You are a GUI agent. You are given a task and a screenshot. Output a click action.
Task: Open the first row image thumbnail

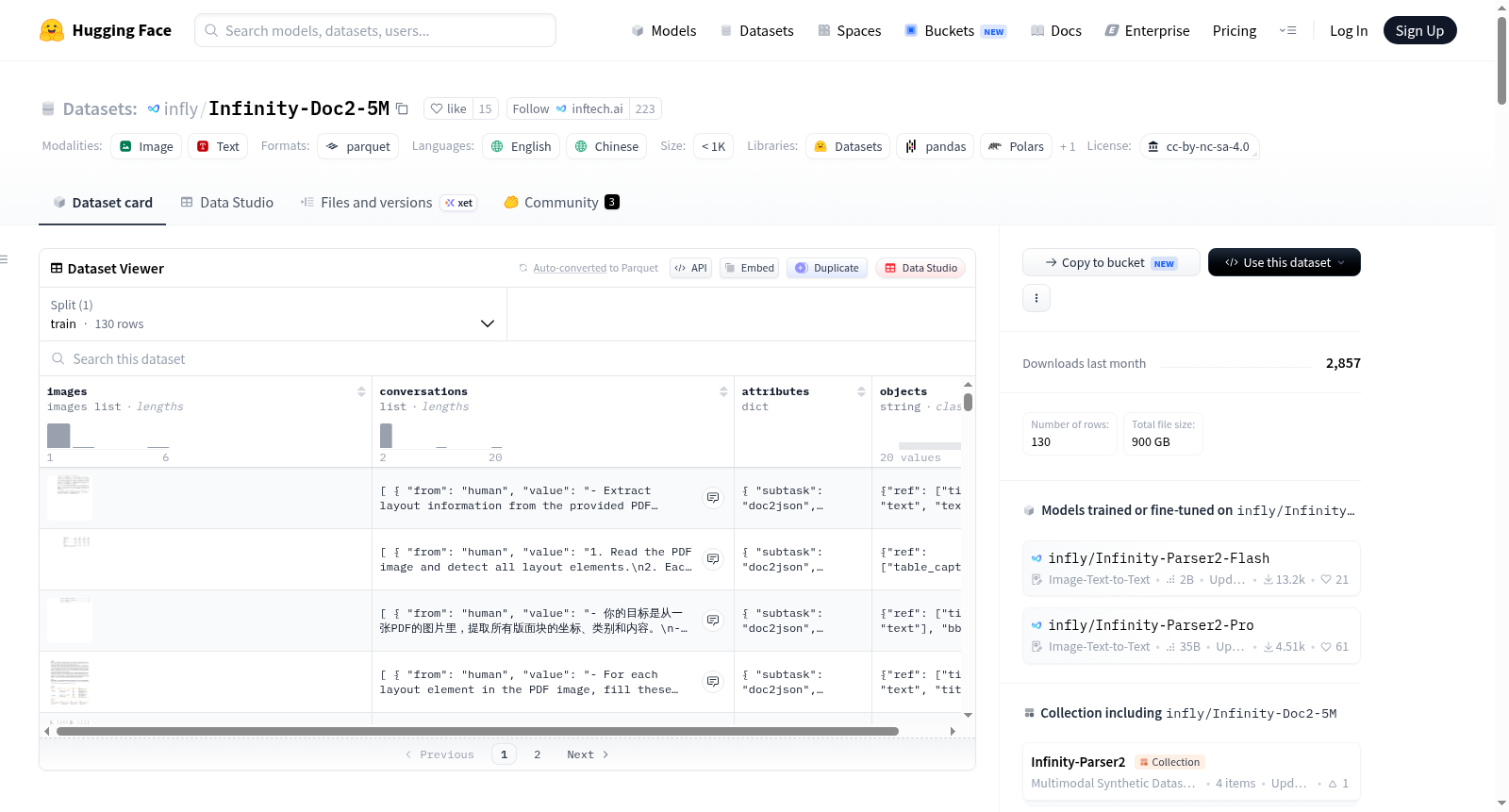tap(71, 497)
